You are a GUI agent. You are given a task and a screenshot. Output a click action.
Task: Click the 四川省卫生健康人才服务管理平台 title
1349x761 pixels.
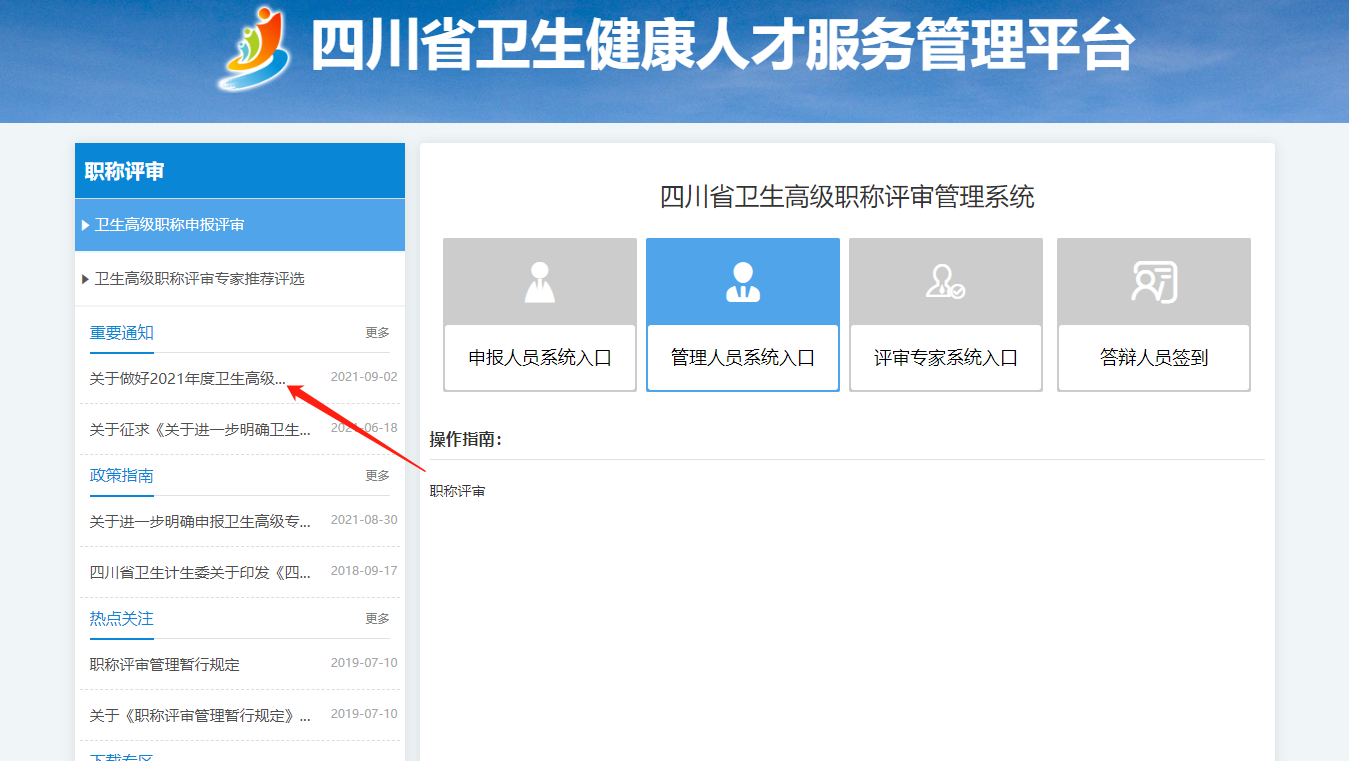pos(722,45)
